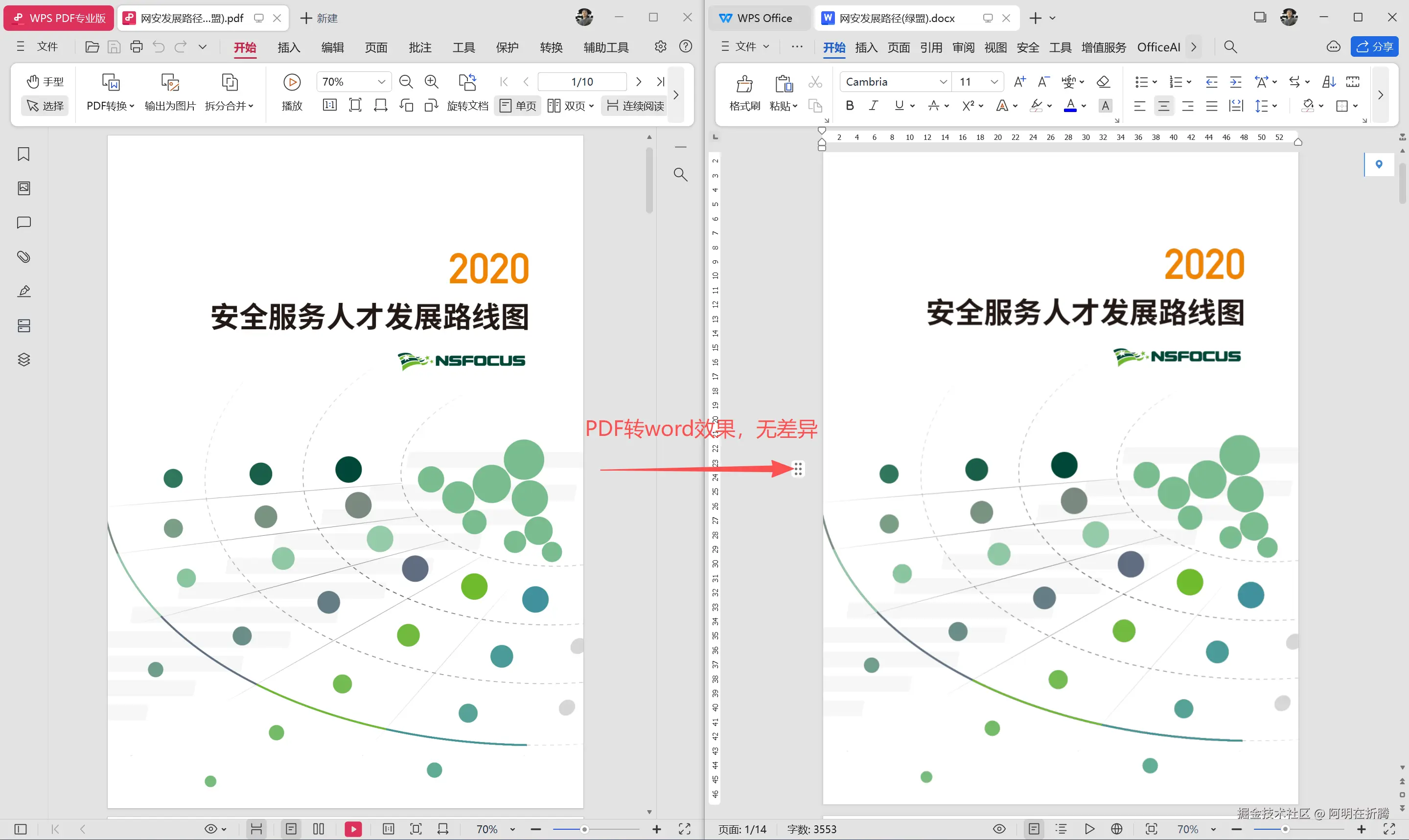The image size is (1409, 840).
Task: Click 分享 share button in Writer
Action: (1374, 46)
